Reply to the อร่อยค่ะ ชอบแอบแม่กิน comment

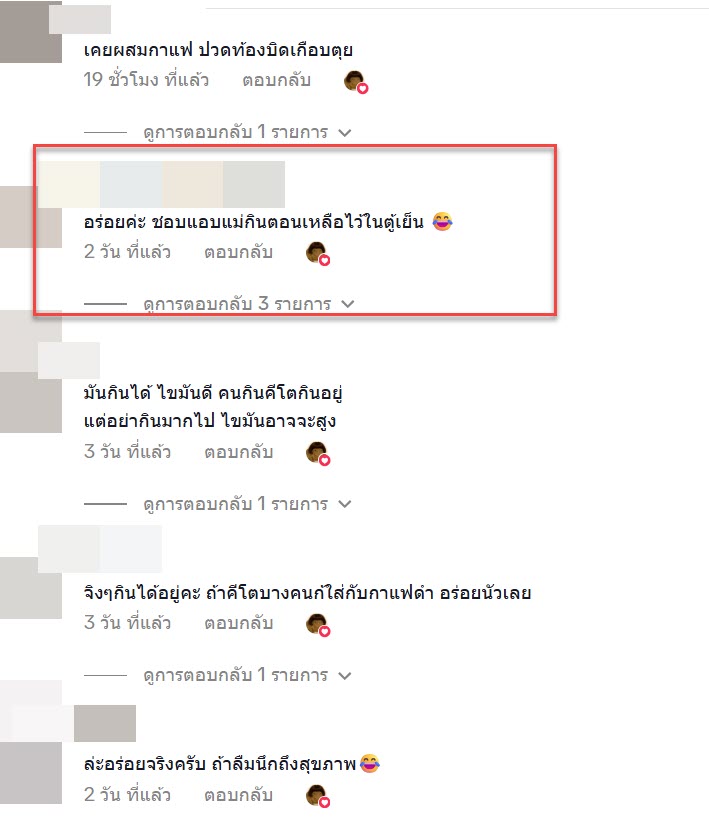238,252
